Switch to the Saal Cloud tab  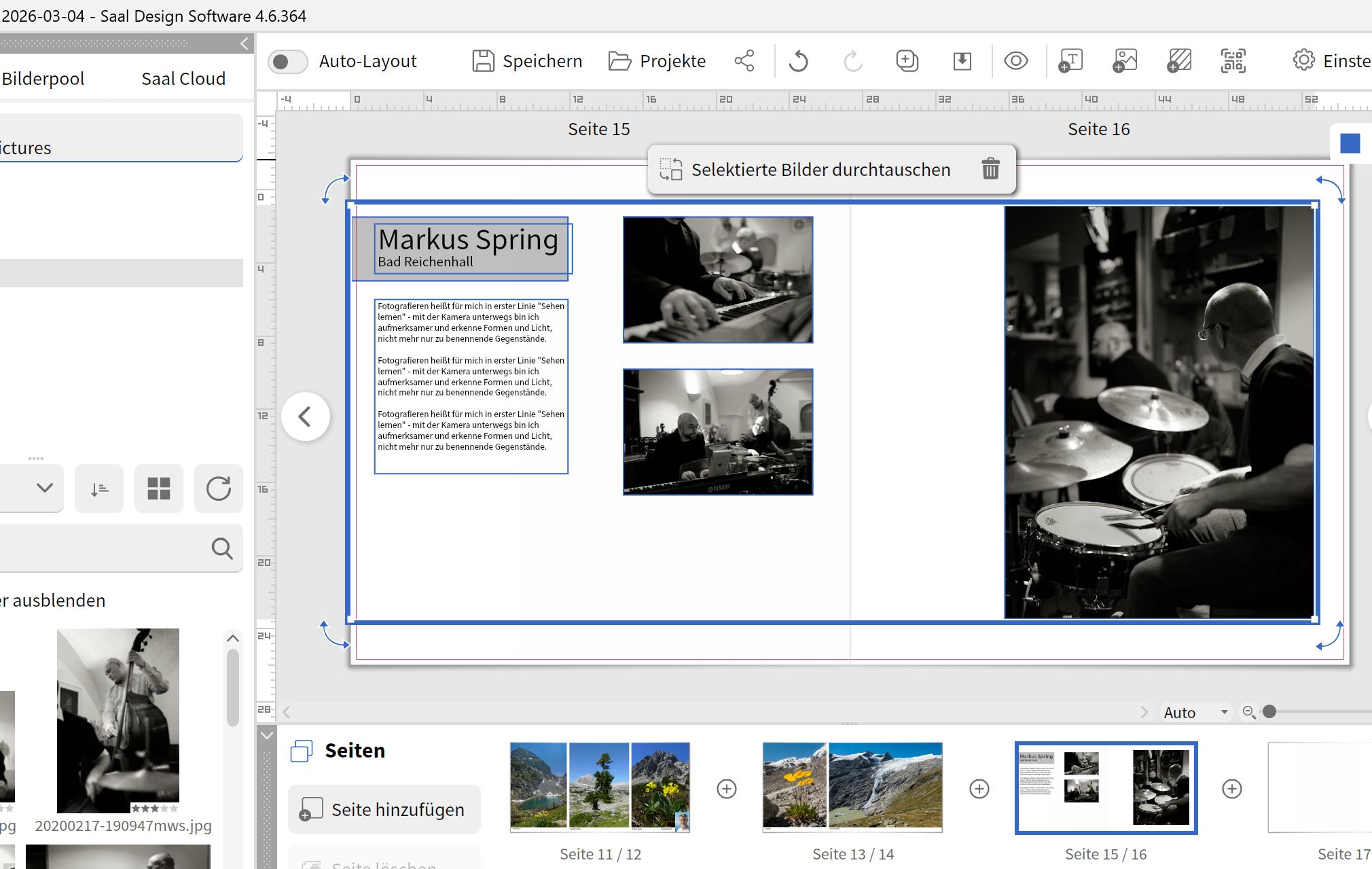coord(183,79)
